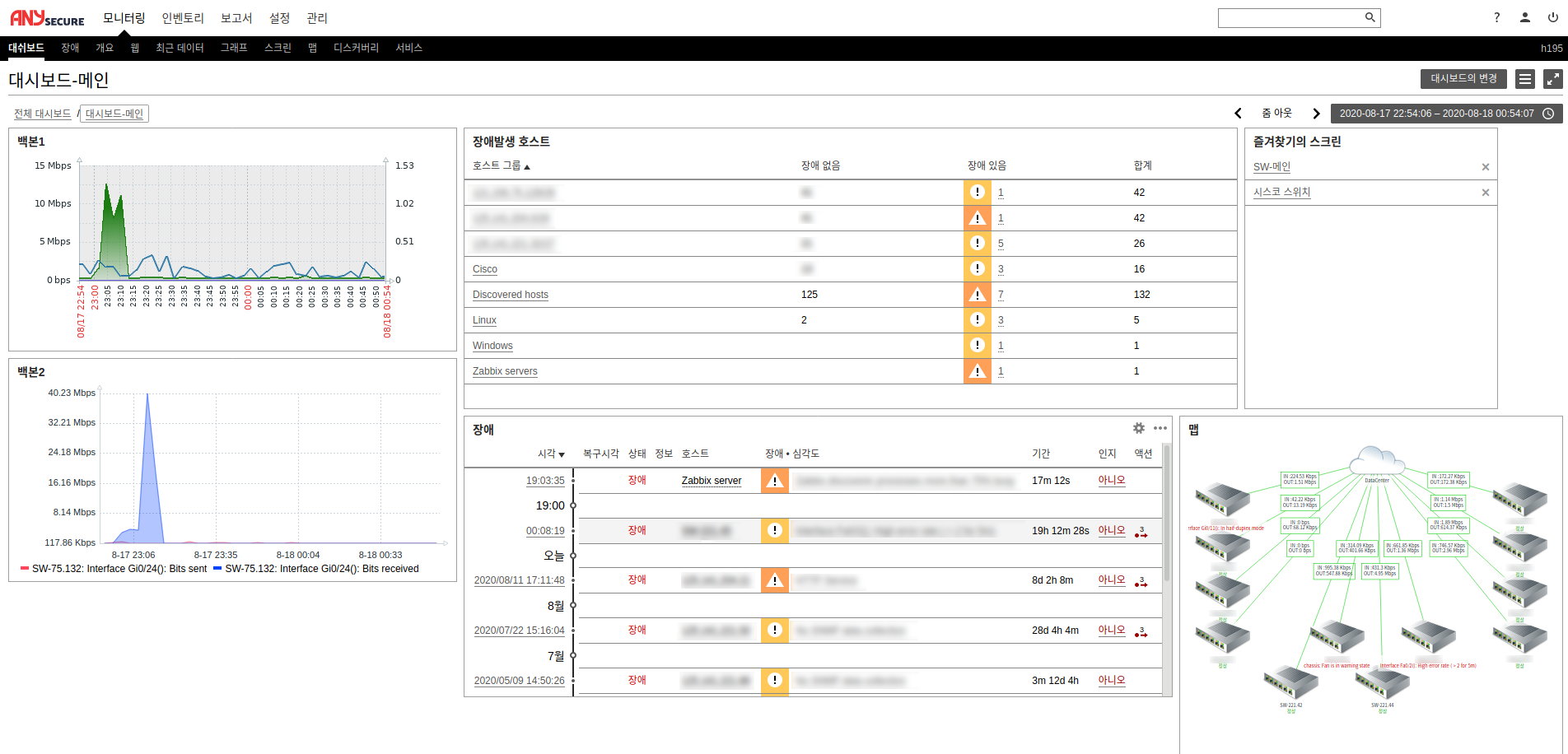Screen dimensions: 1568x754
Task: Open the dashboard hamburger menu icon
Action: tap(1525, 79)
